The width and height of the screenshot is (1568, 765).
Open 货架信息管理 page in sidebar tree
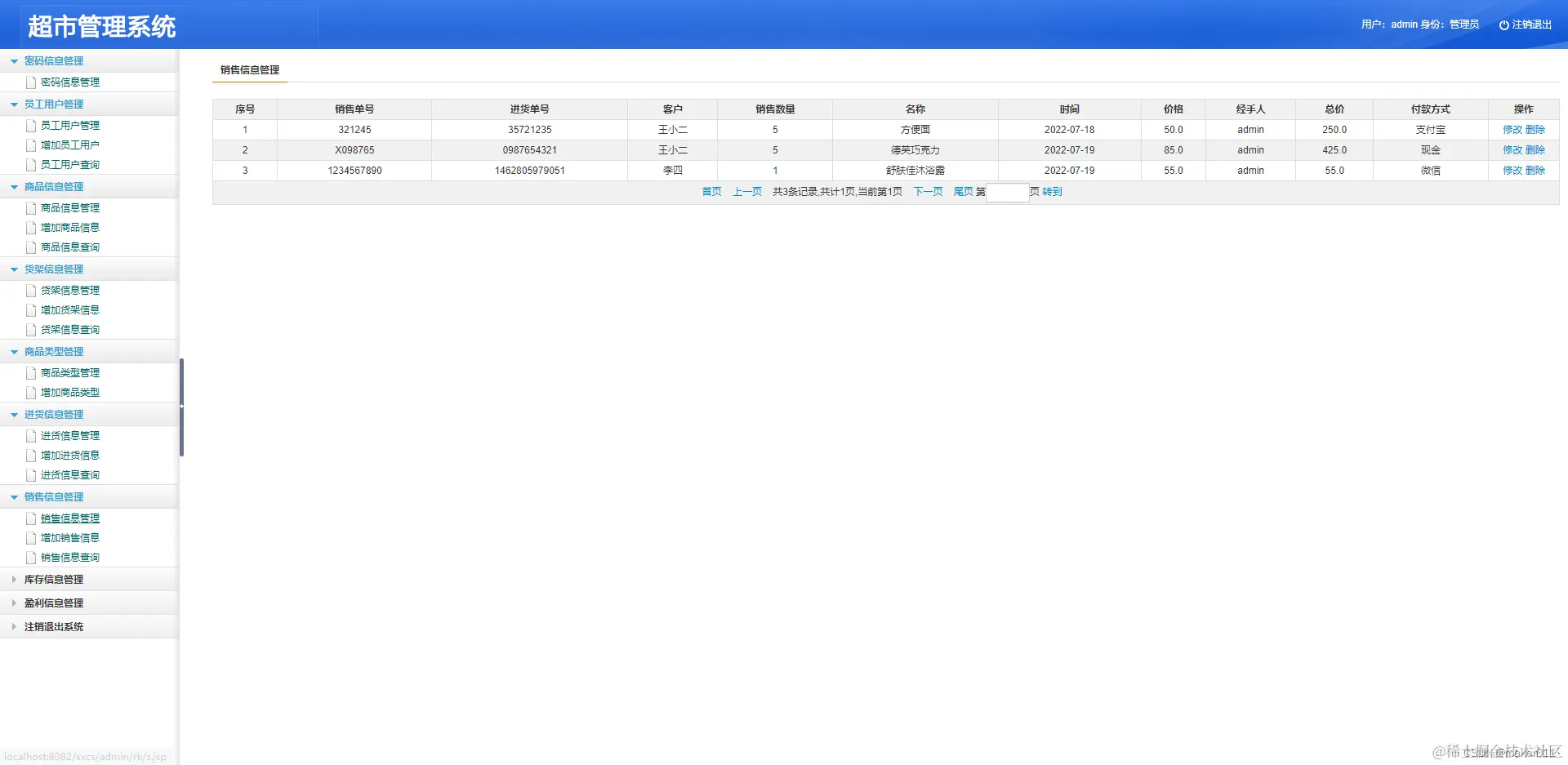(70, 291)
